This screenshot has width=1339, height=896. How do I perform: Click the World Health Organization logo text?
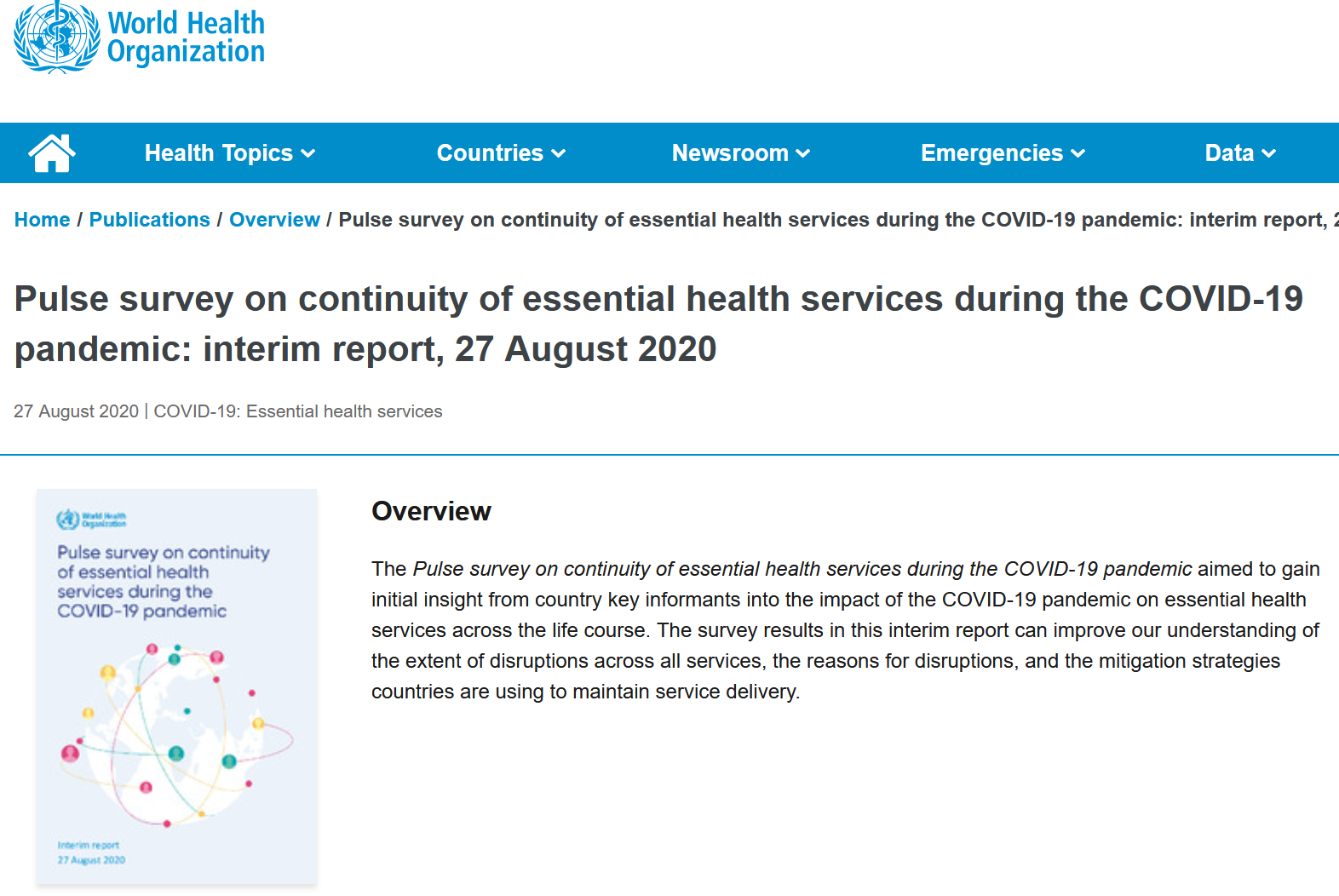tap(186, 37)
